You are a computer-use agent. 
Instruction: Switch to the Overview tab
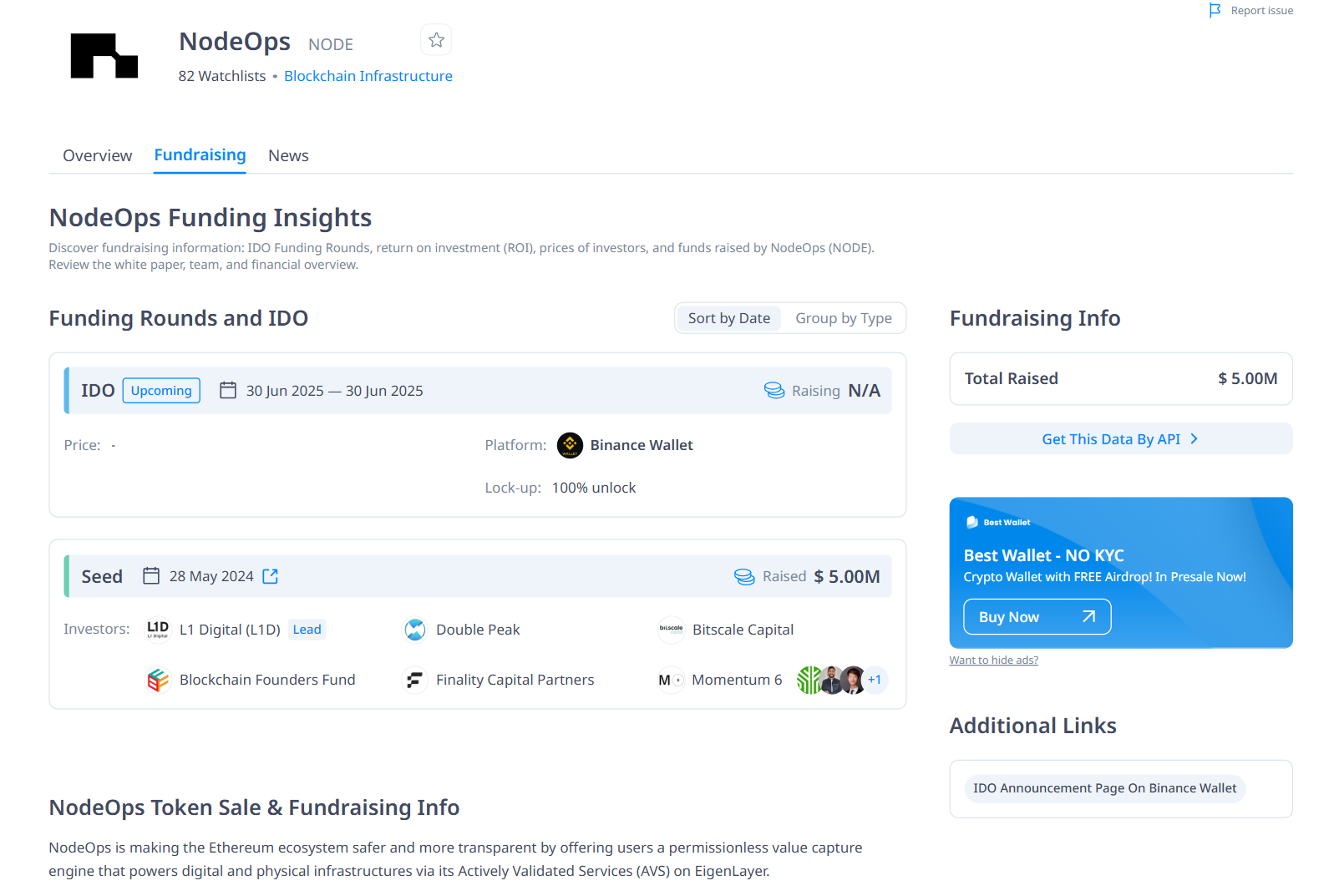coord(97,155)
